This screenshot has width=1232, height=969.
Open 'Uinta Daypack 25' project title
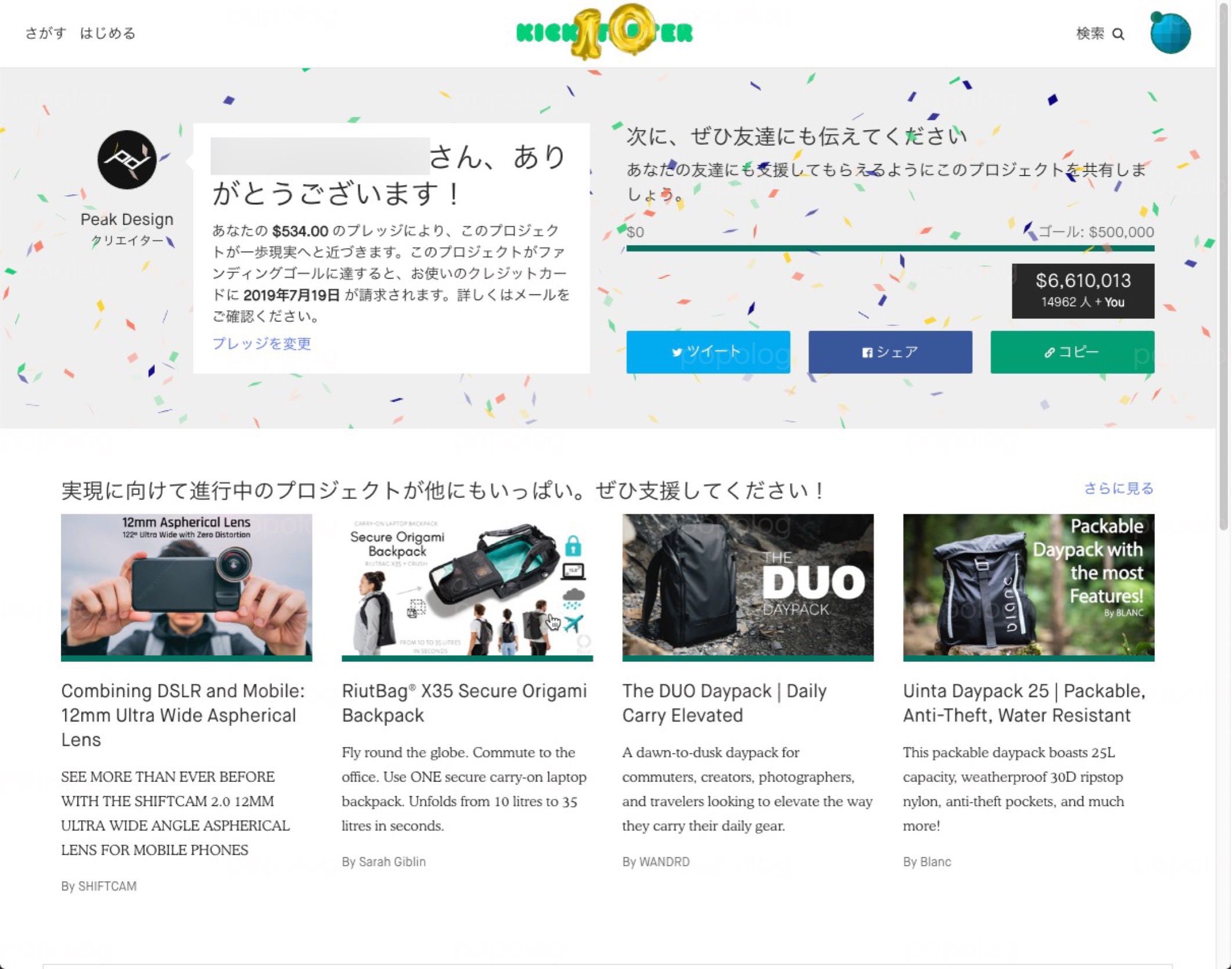coord(1024,703)
